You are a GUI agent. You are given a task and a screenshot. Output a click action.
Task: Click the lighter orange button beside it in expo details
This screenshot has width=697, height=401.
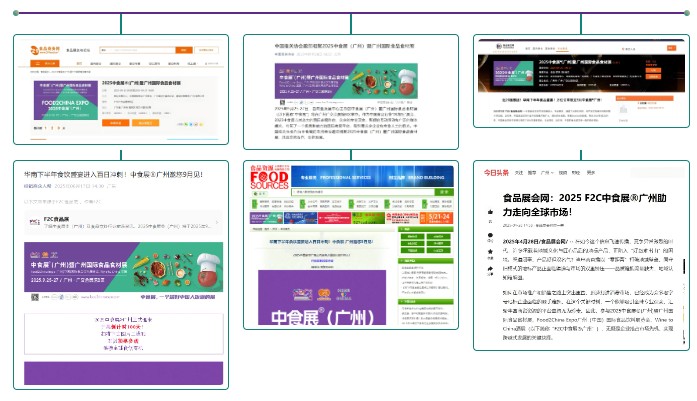pyautogui.click(x=145, y=123)
